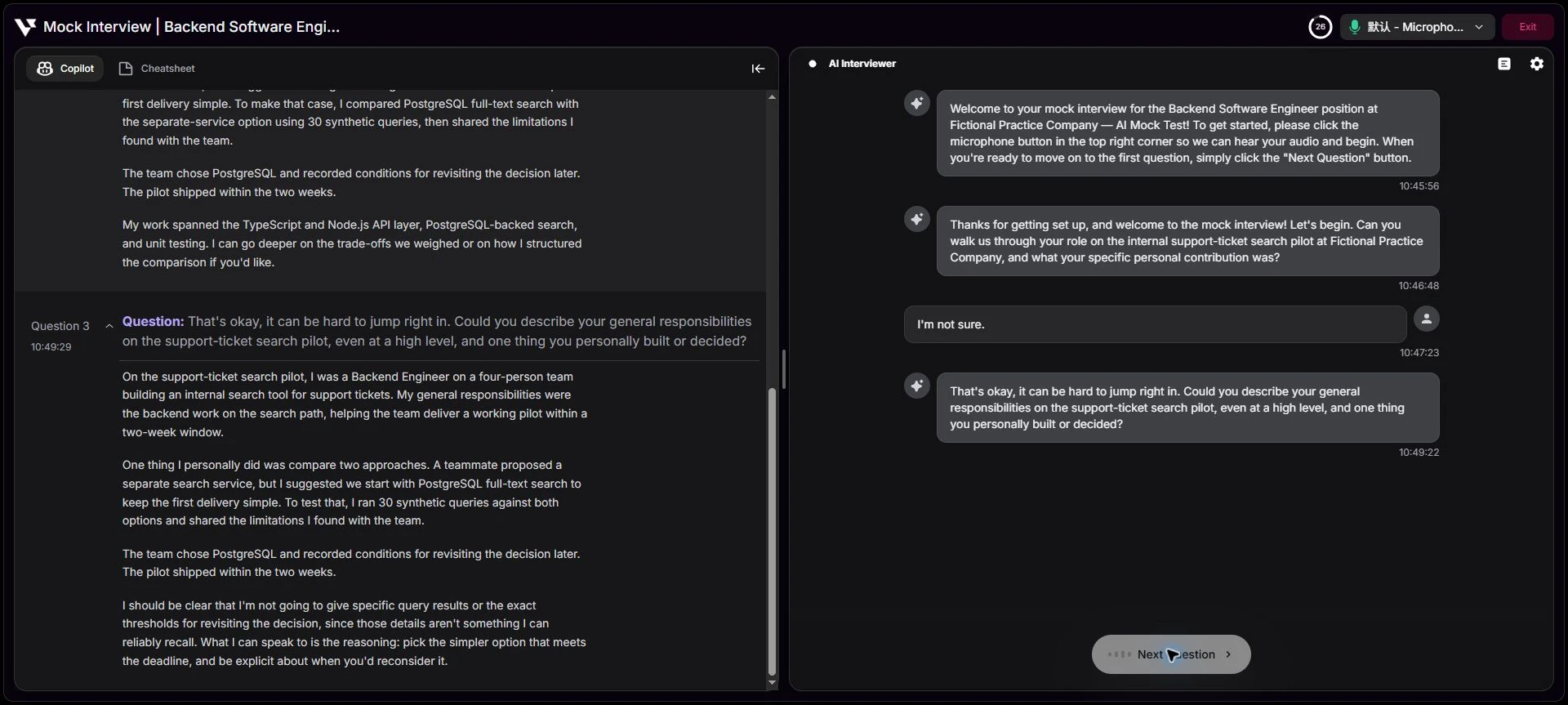
Task: Click the circular timer icon showing 26
Action: coord(1320,27)
